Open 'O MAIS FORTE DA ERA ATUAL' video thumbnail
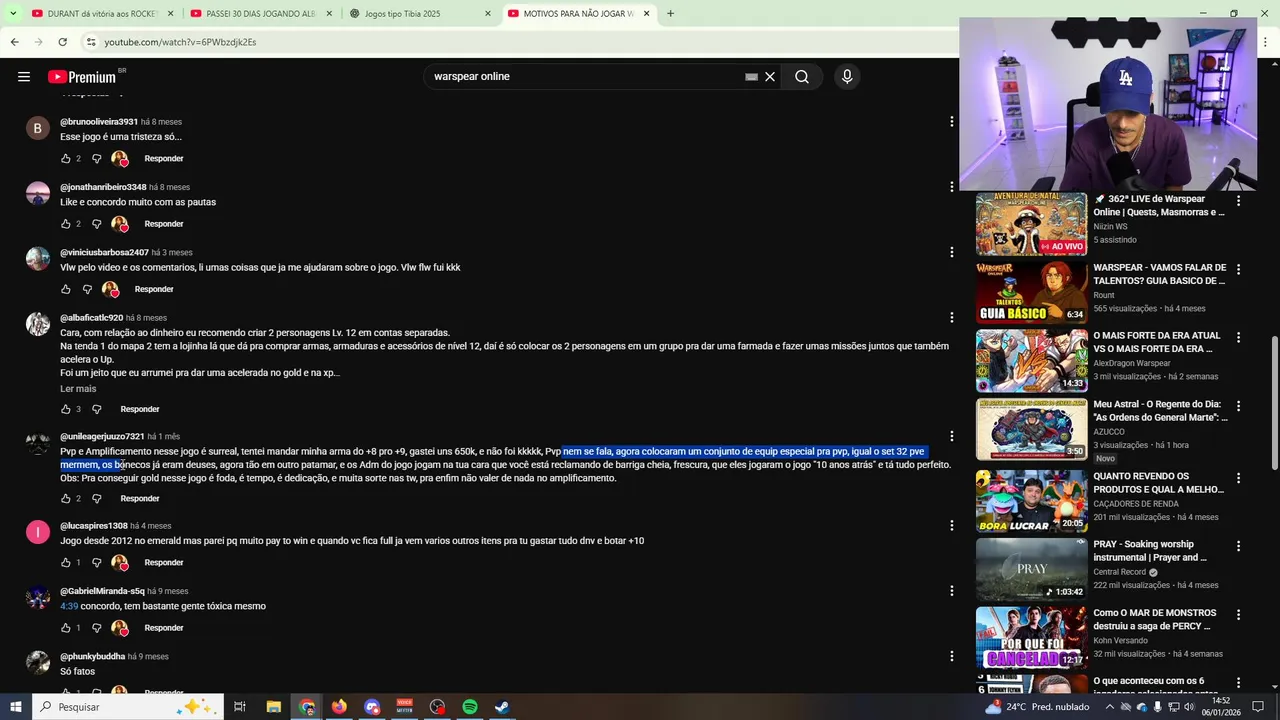Screen dimensions: 1280x720 click(x=1031, y=361)
